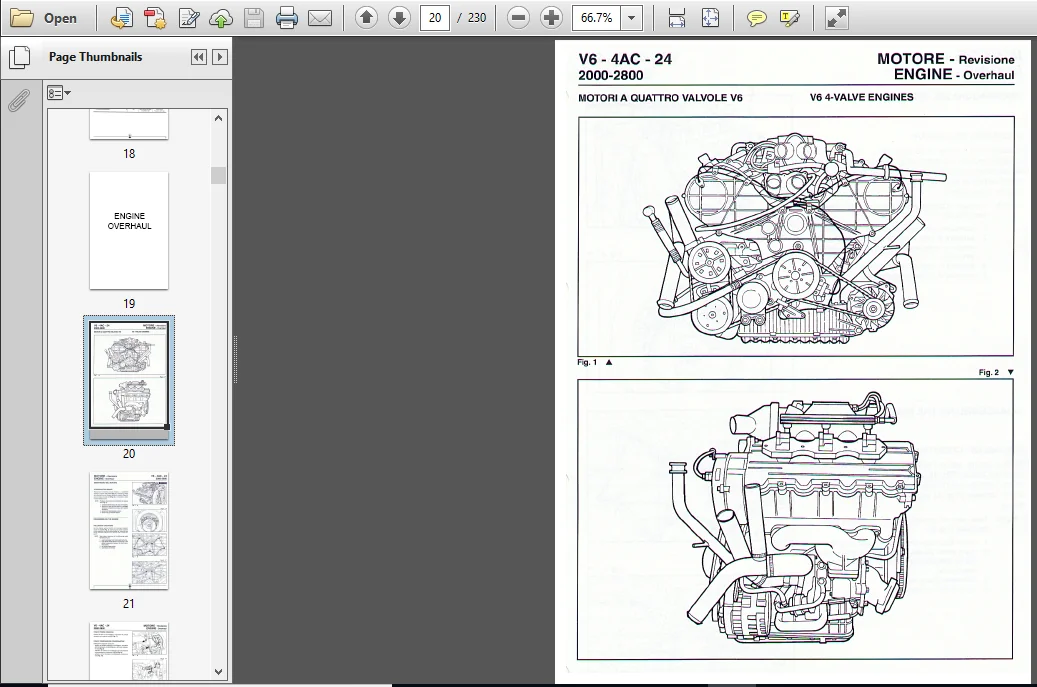Open the Attachments paperclip panel
This screenshot has width=1037, height=687.
(19, 101)
